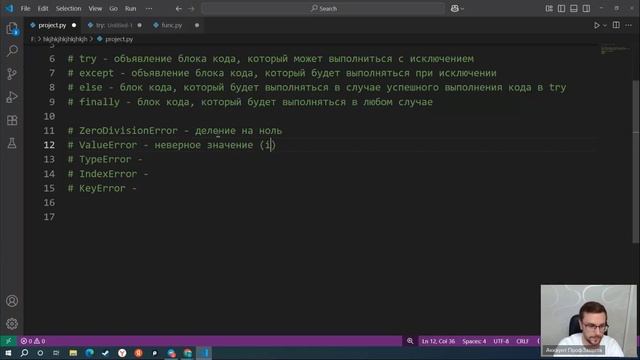
Task: Open Run and Debug view
Action: click(x=12, y=97)
